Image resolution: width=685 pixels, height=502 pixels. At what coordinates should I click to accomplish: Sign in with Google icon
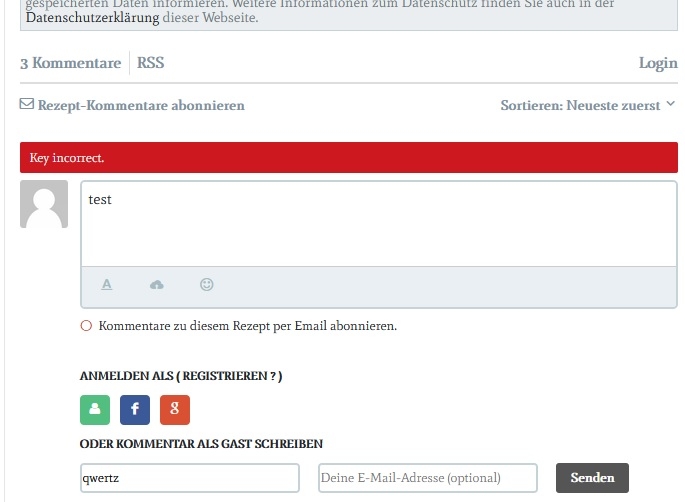click(175, 410)
